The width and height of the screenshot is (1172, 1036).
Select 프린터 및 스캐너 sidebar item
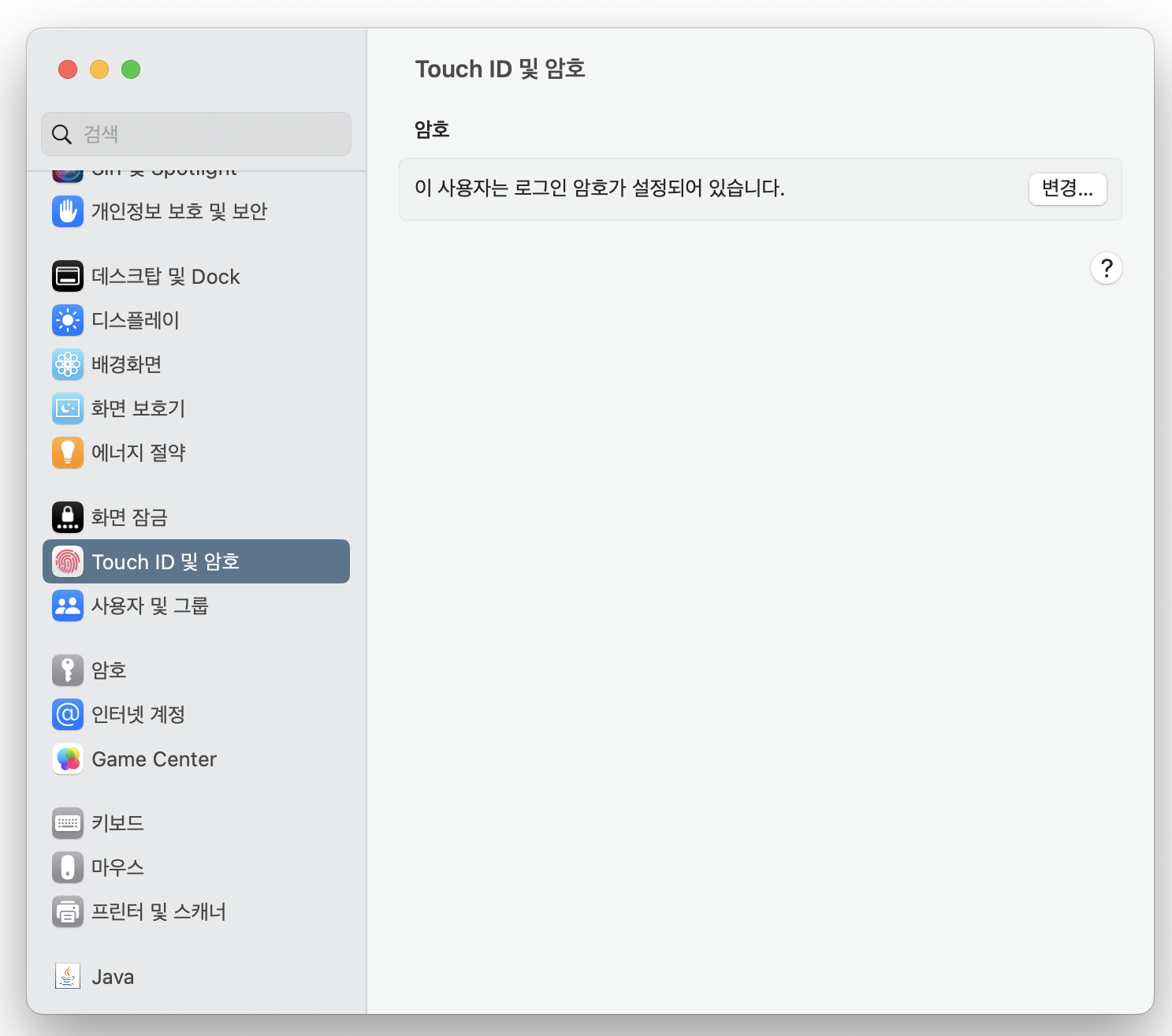coord(158,911)
